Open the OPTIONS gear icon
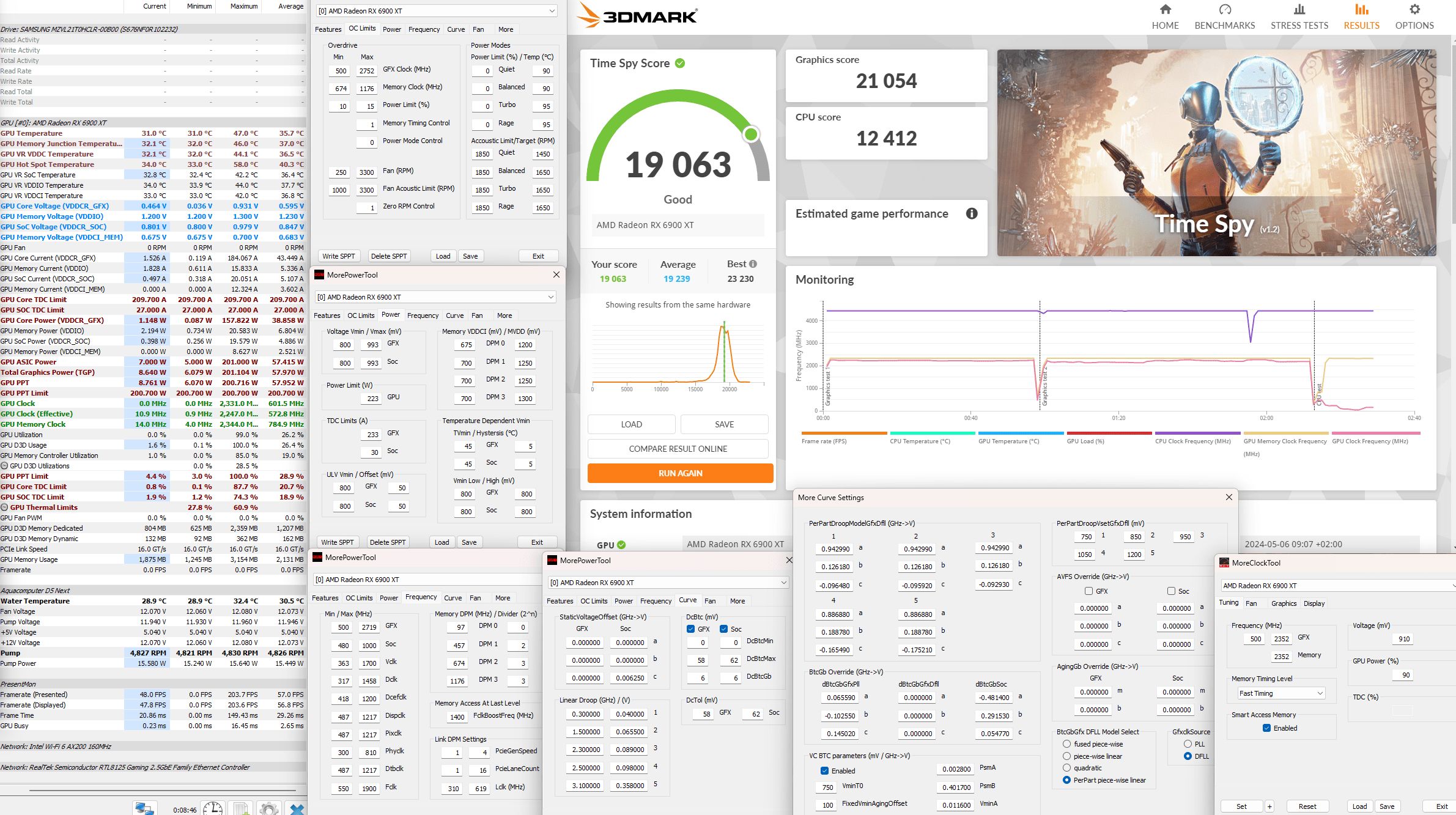Image resolution: width=1456 pixels, height=815 pixels. point(1414,10)
